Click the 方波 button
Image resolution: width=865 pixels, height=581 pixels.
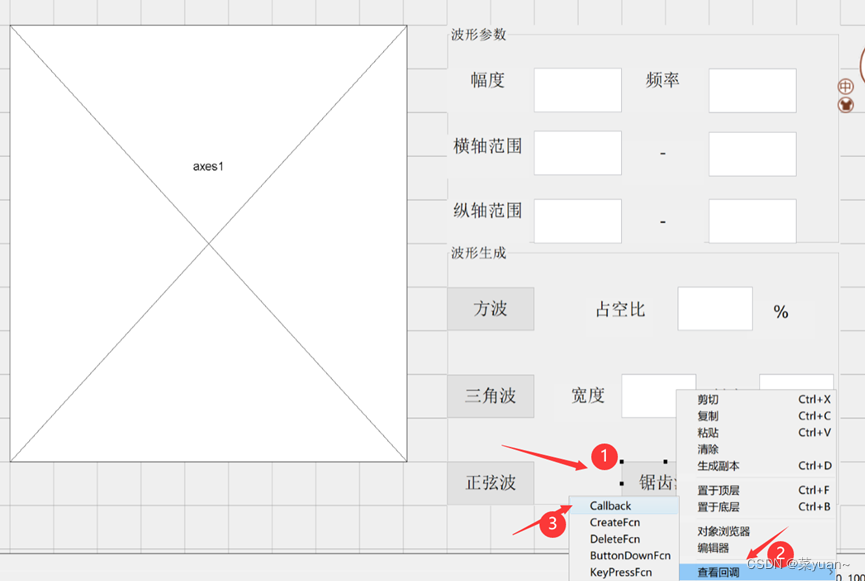[491, 309]
